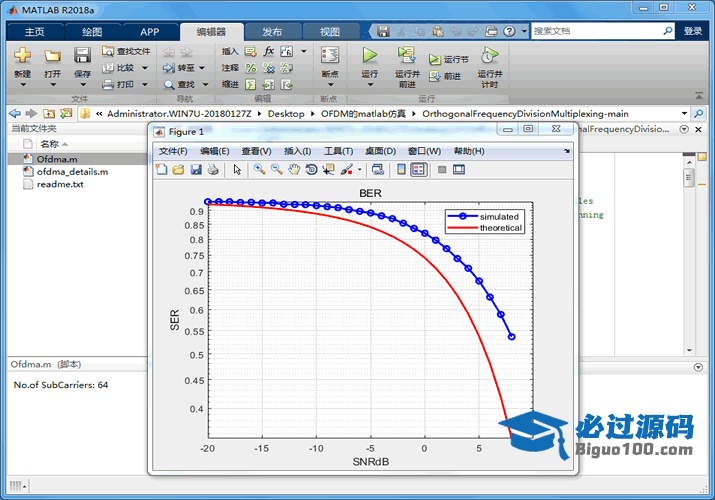Open Figure 1 查看(V) menu
715x500 pixels.
(256, 151)
